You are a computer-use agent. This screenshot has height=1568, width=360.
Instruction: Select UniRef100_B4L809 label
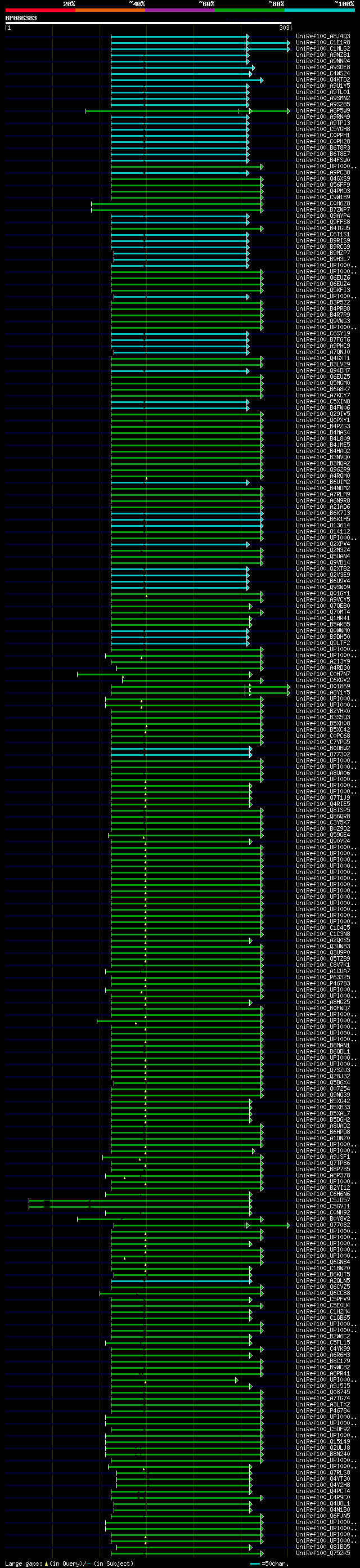click(x=323, y=439)
